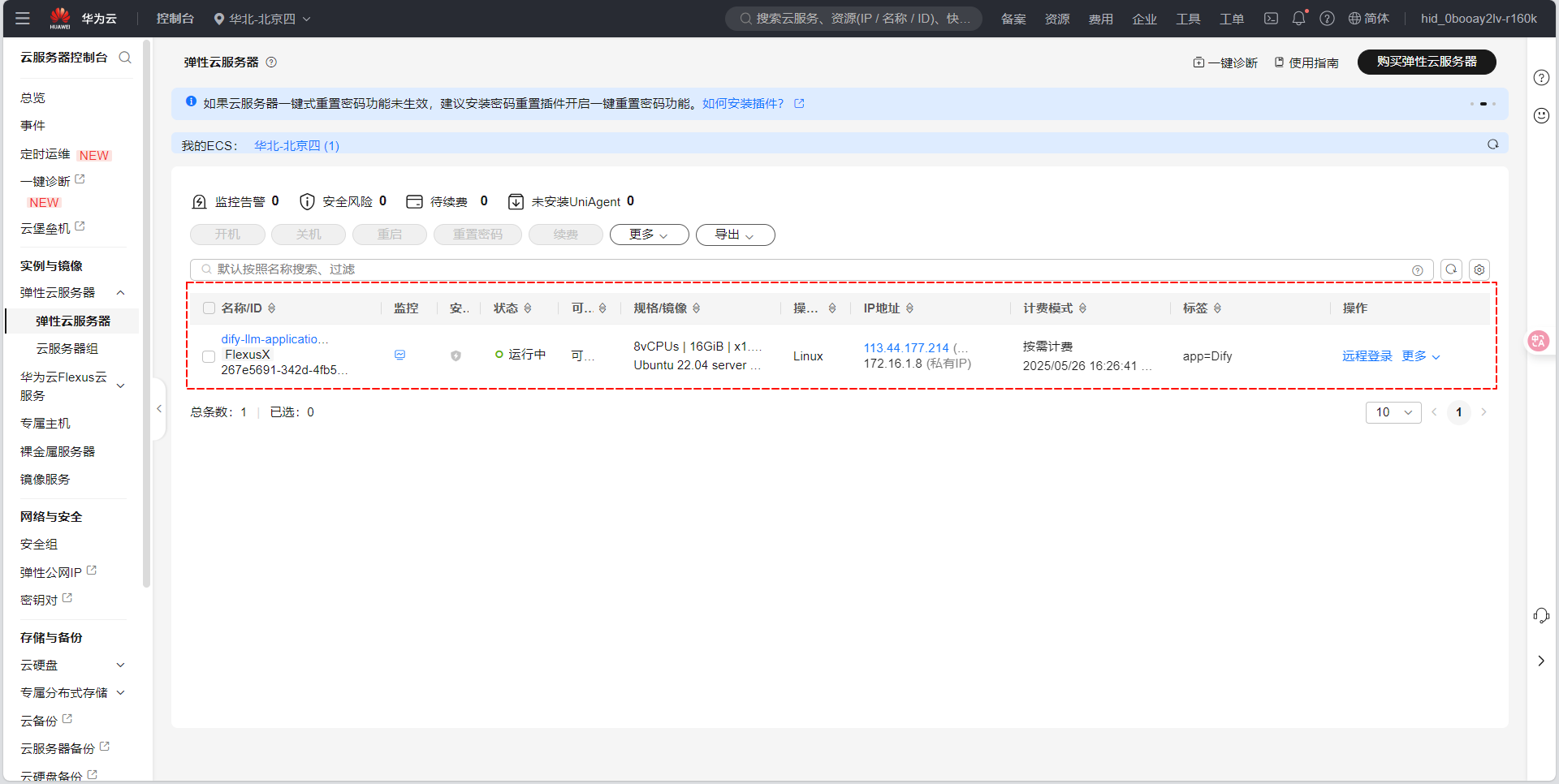Expand the 云硬盘 sidebar item
The height and width of the screenshot is (784, 1559).
[120, 666]
